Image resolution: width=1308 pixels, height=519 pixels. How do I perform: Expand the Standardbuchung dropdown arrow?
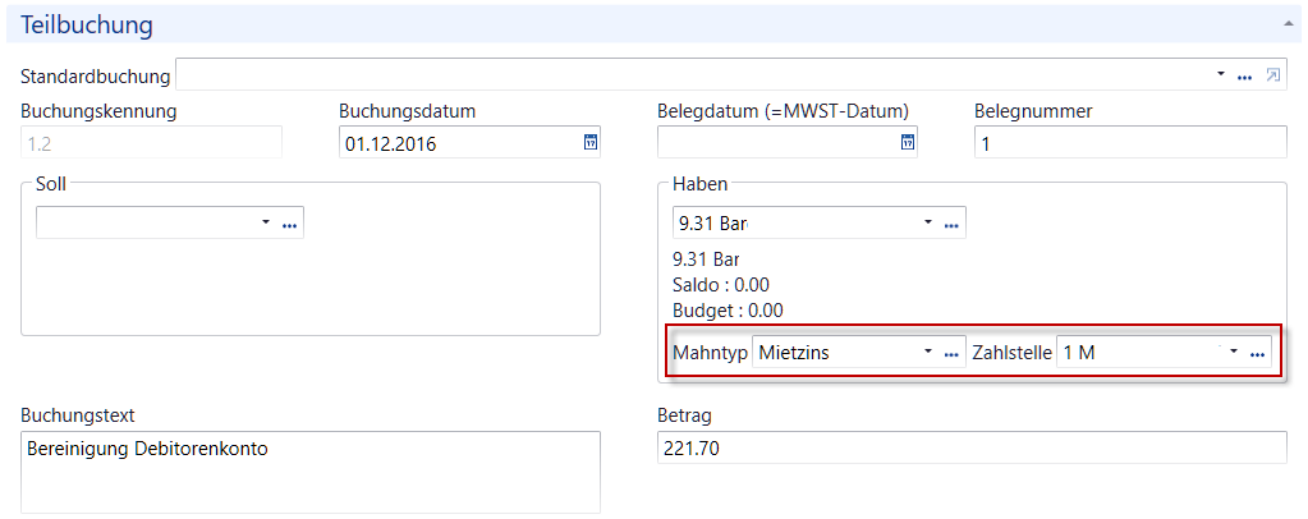pyautogui.click(x=1223, y=75)
